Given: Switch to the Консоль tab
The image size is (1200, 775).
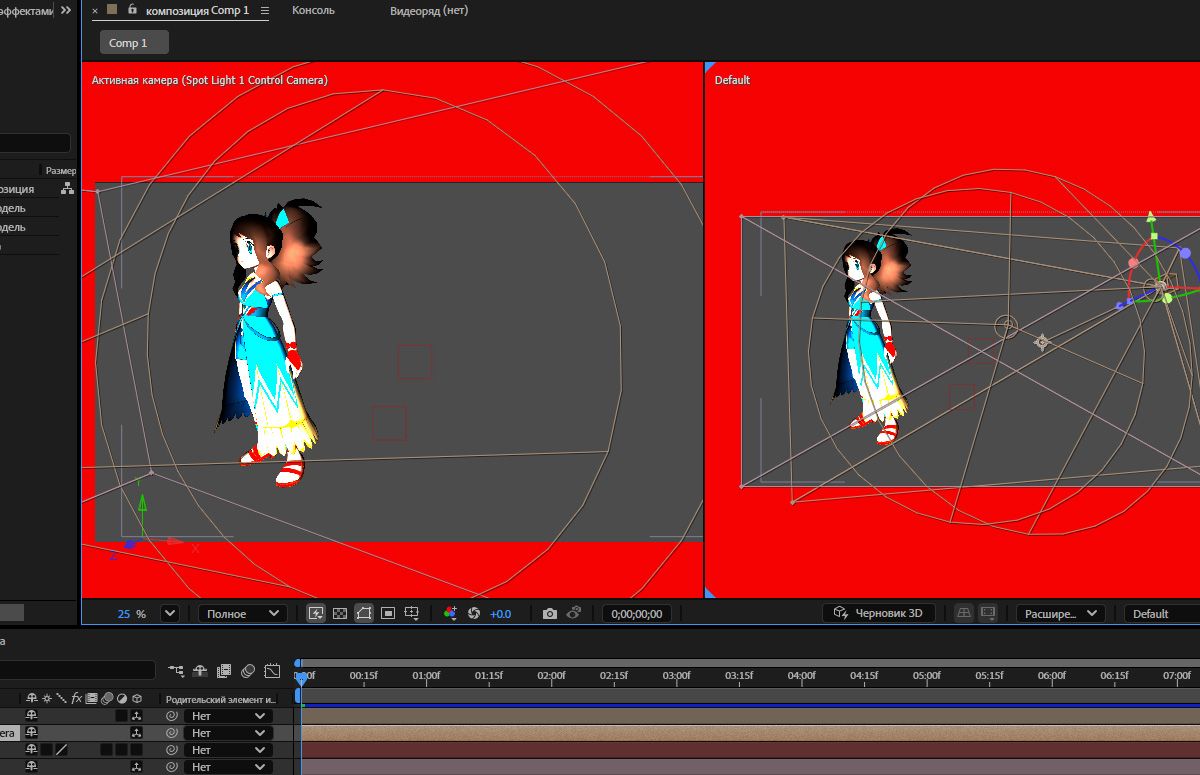Looking at the screenshot, I should pyautogui.click(x=313, y=10).
